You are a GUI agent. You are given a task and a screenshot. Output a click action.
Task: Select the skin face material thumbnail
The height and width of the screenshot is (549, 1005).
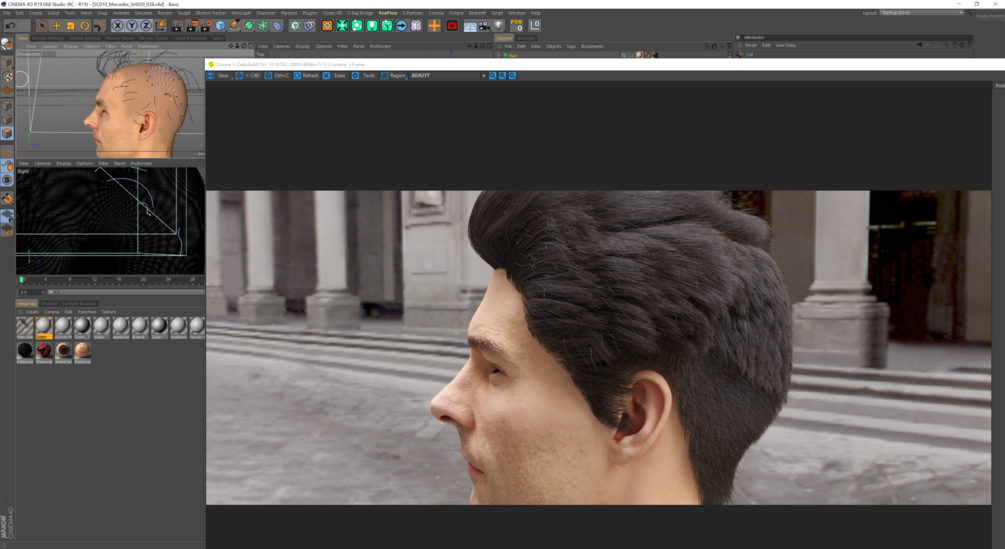point(82,352)
